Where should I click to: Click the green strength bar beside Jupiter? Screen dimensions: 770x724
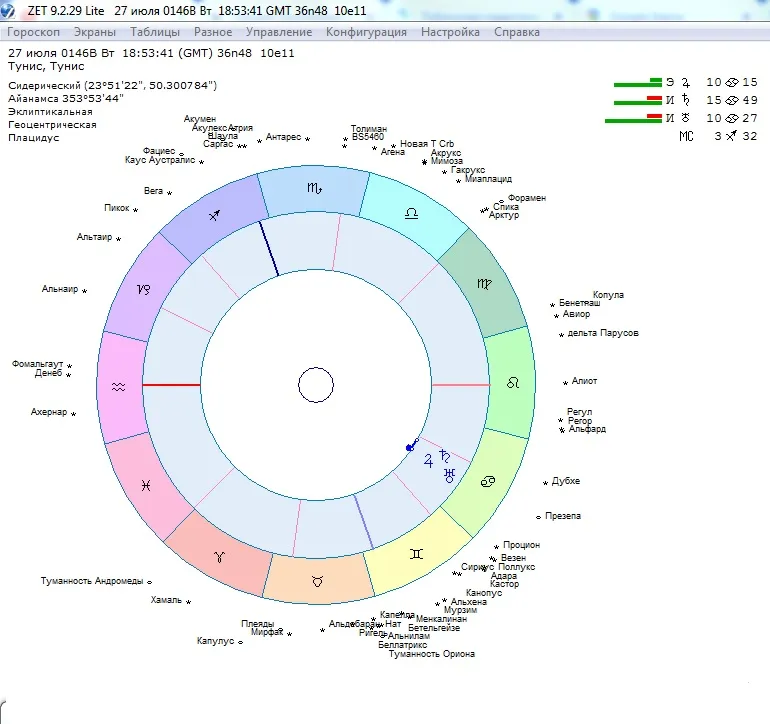coord(637,82)
